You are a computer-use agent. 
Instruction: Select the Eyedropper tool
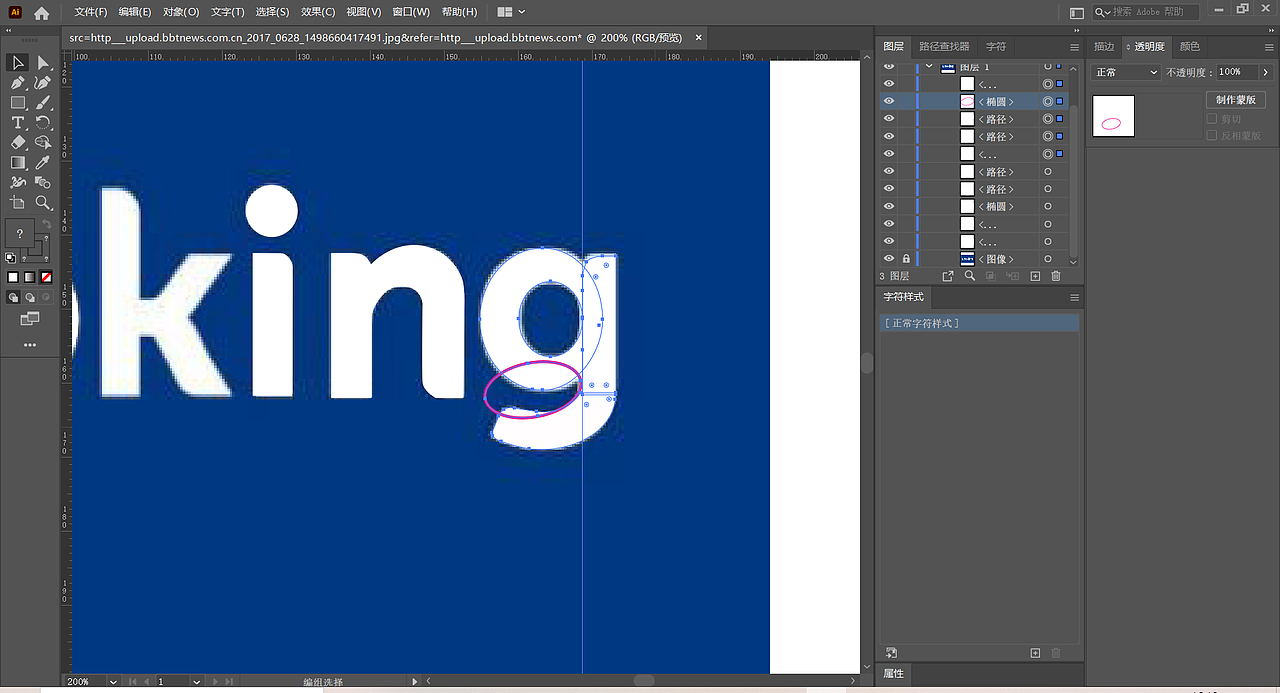coord(43,163)
